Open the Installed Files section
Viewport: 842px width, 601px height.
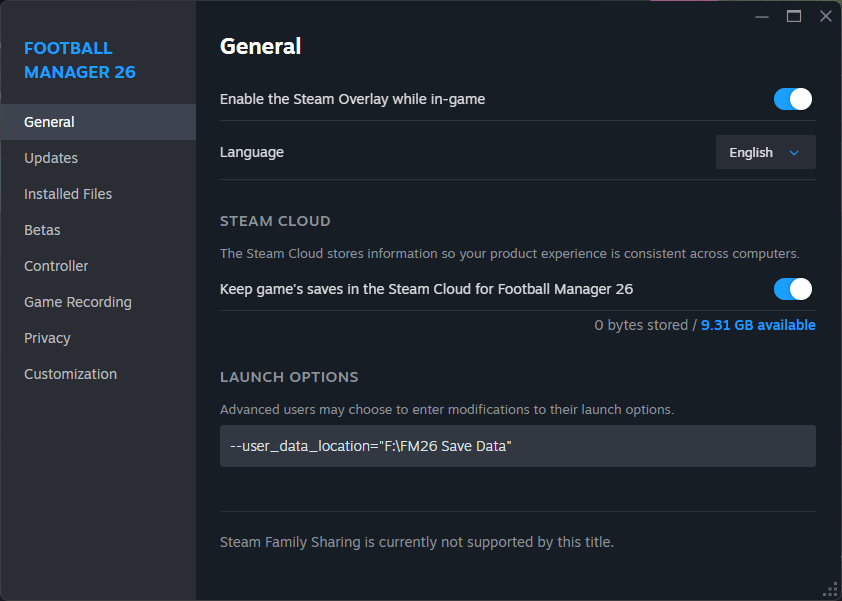coord(68,194)
